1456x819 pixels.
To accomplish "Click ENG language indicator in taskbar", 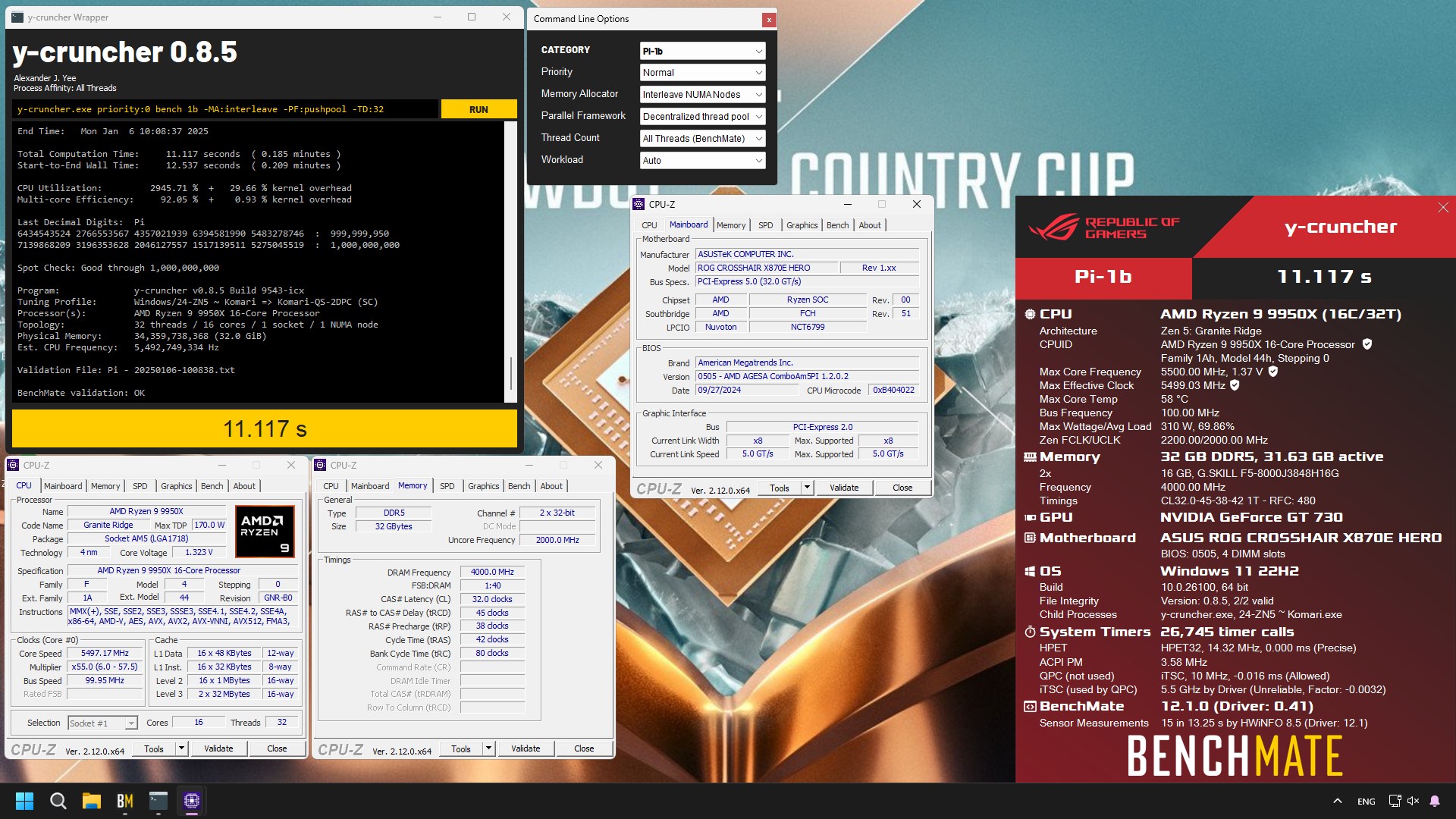I will point(1367,801).
